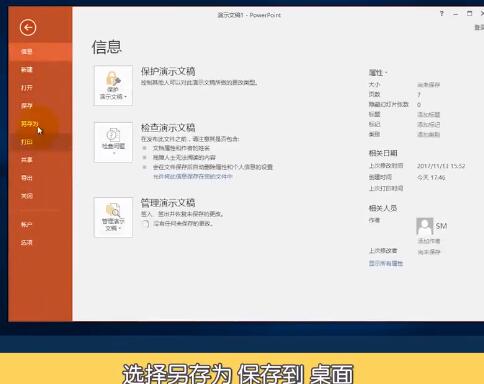This screenshot has width=484, height=384.
Task: Choose 保存 in the left sidebar
Action: click(x=40, y=106)
